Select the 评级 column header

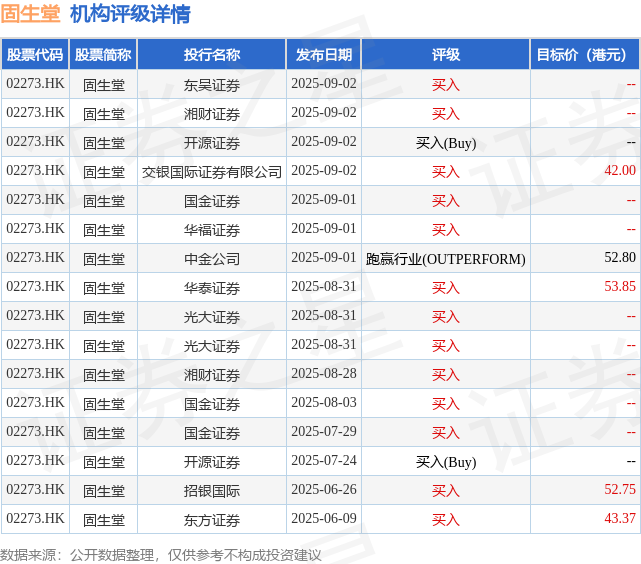tap(446, 54)
